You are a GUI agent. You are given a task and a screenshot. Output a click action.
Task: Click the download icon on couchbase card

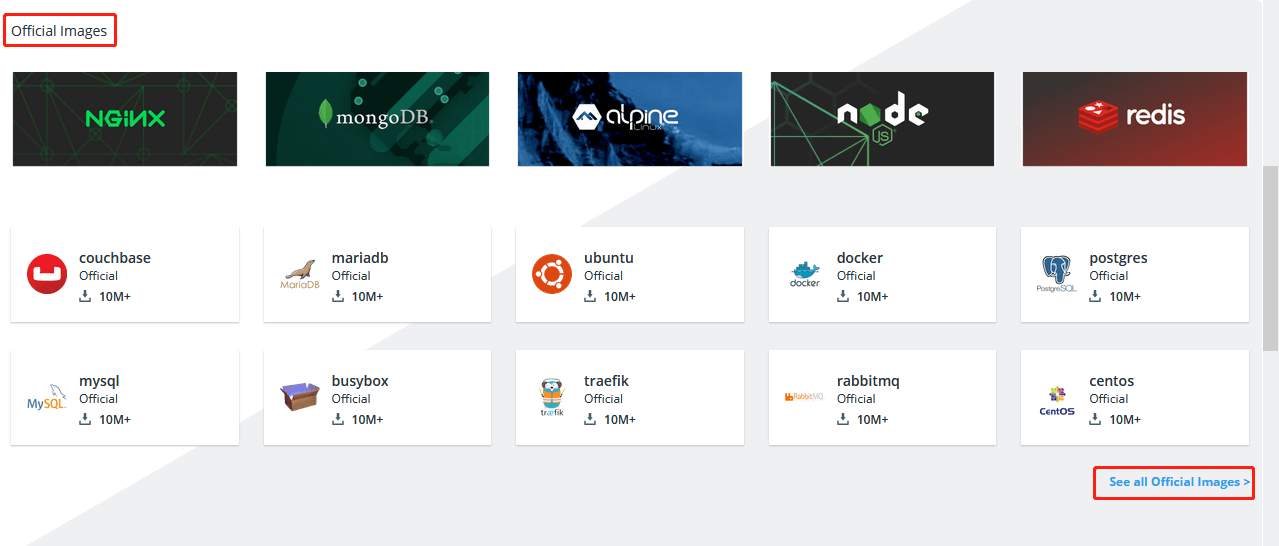[x=85, y=296]
